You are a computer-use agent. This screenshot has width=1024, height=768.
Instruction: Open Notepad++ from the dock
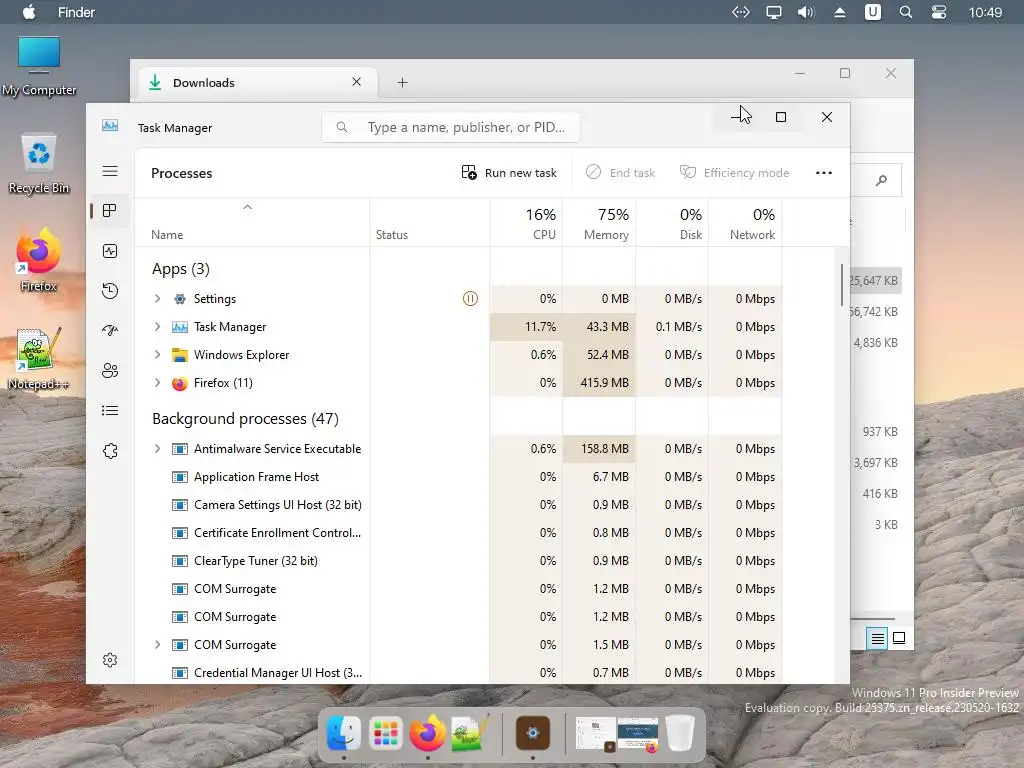[x=470, y=733]
